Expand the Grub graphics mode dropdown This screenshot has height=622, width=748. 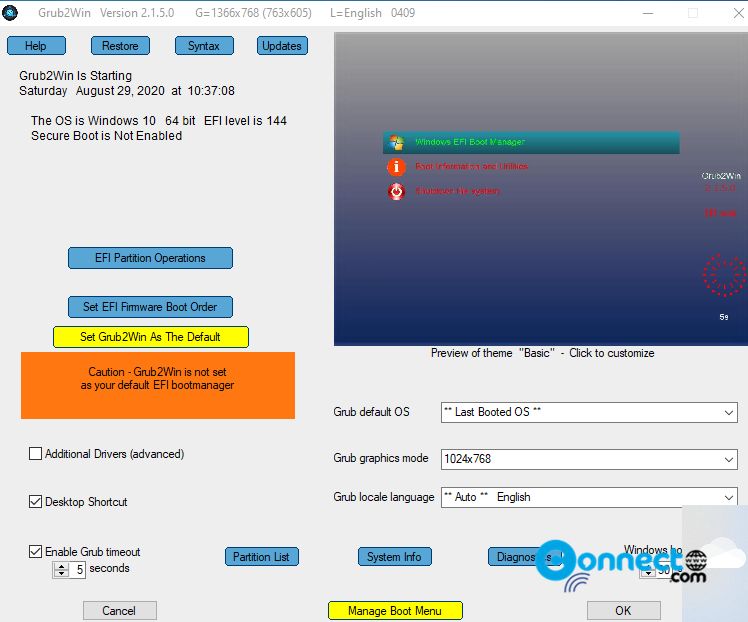tap(588, 459)
